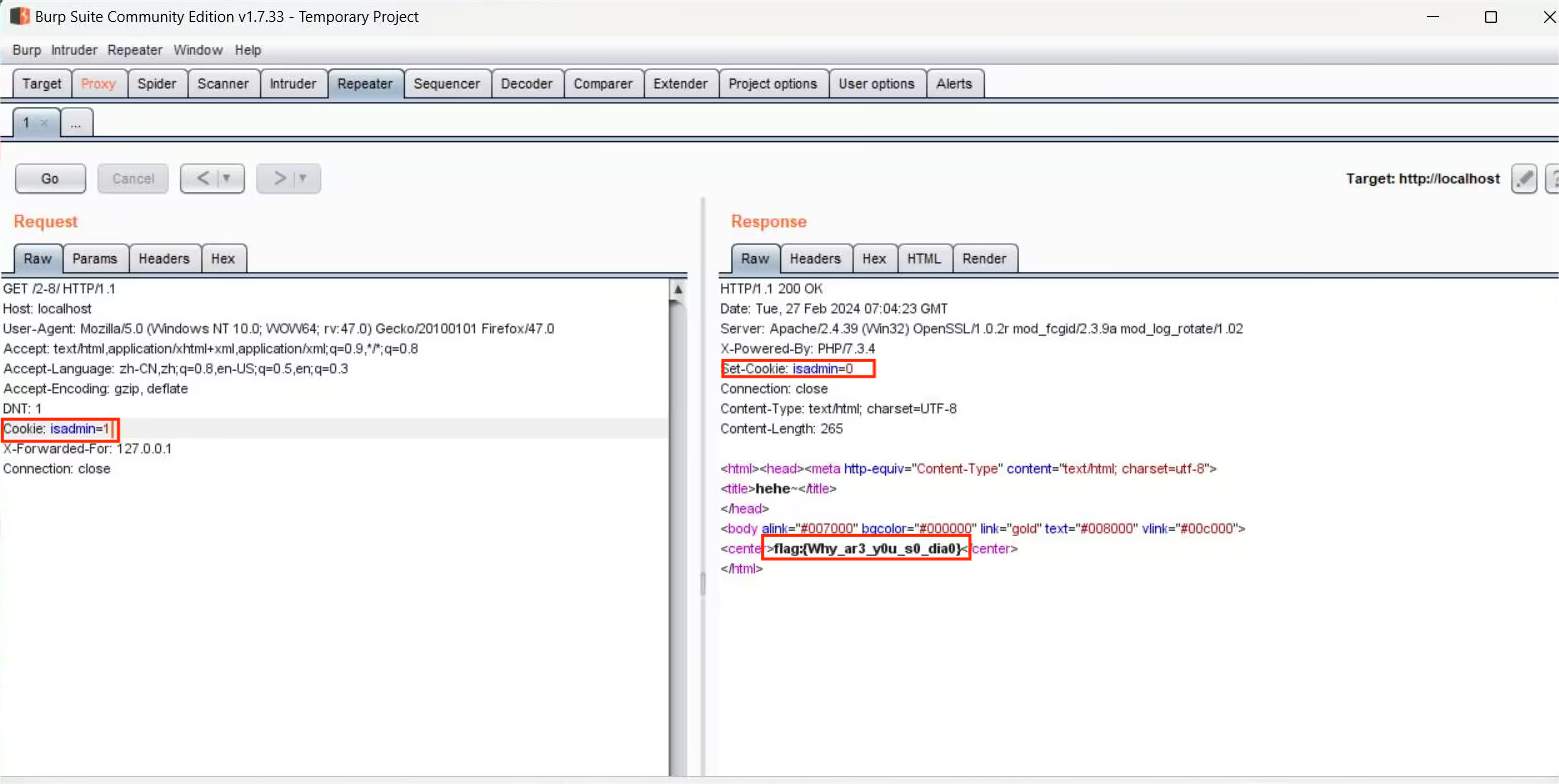Select the Repeater tool tab
1559x784 pixels.
coord(365,84)
